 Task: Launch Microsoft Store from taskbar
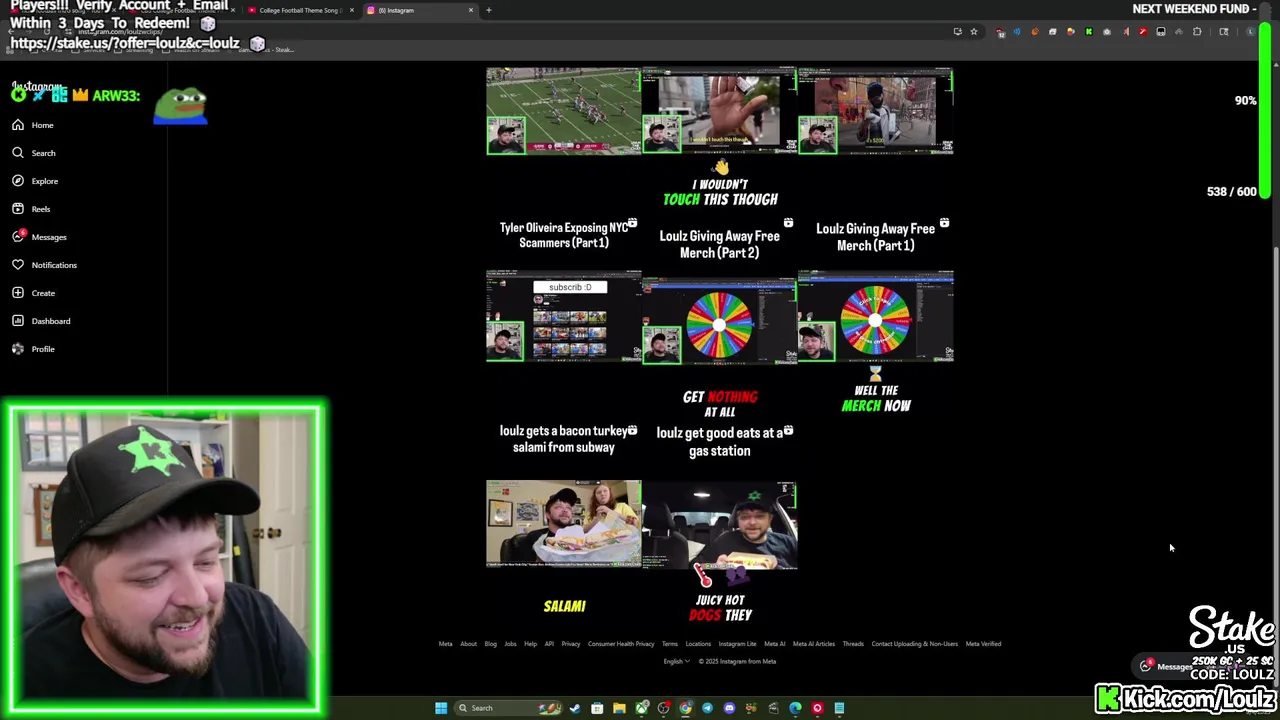597,708
